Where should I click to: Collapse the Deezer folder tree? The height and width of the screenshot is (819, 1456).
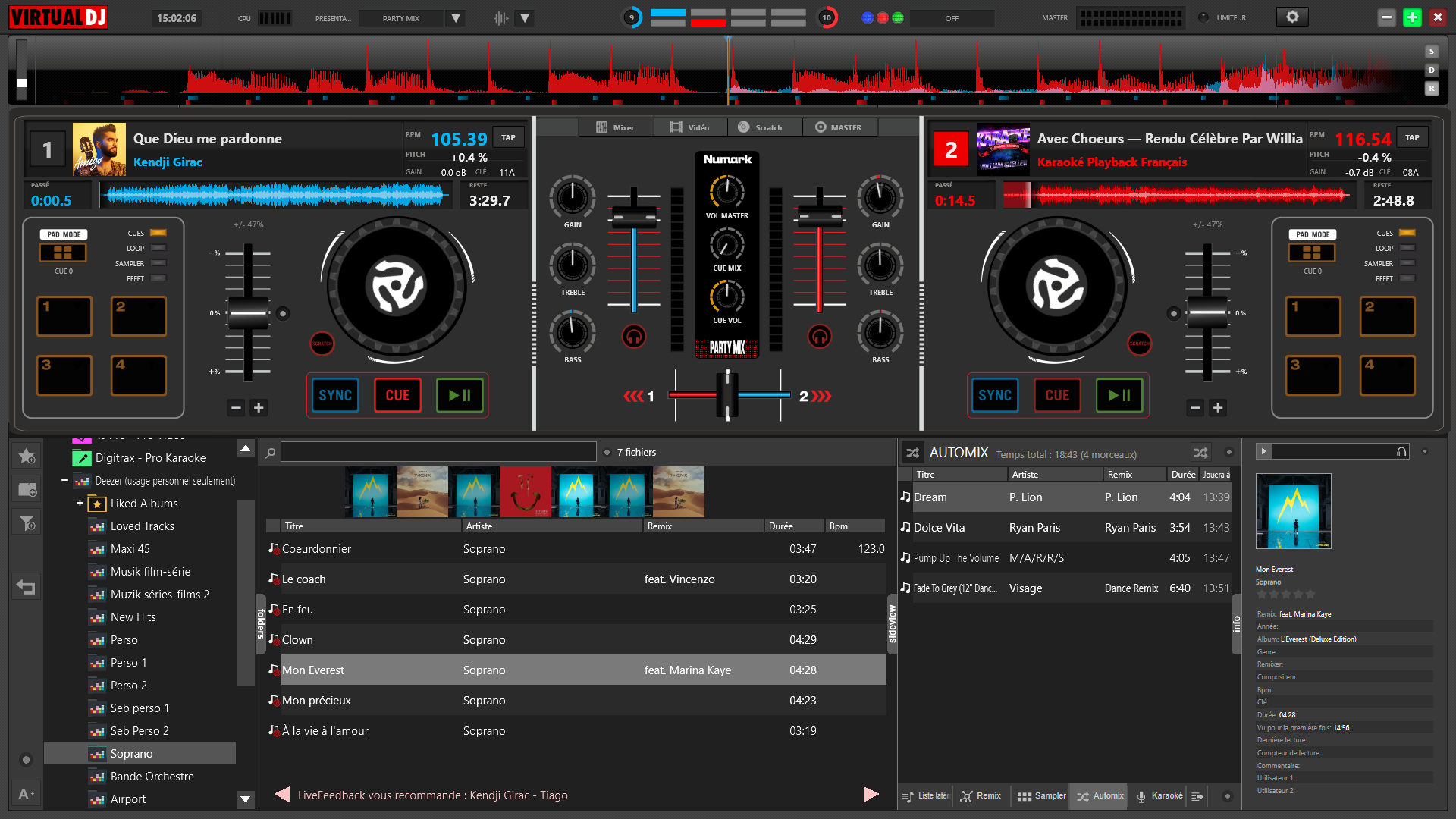(64, 480)
